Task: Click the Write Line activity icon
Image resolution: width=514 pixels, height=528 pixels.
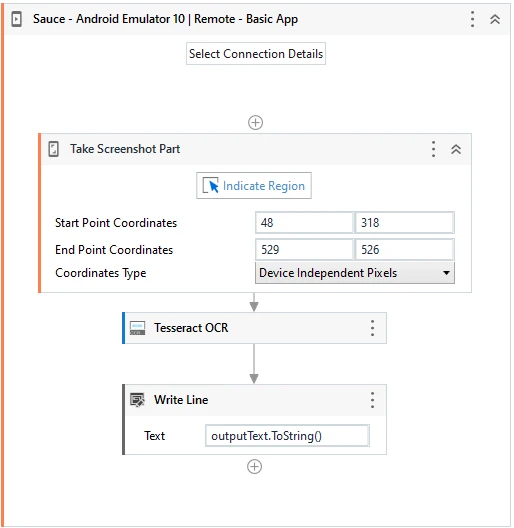Action: [137, 400]
